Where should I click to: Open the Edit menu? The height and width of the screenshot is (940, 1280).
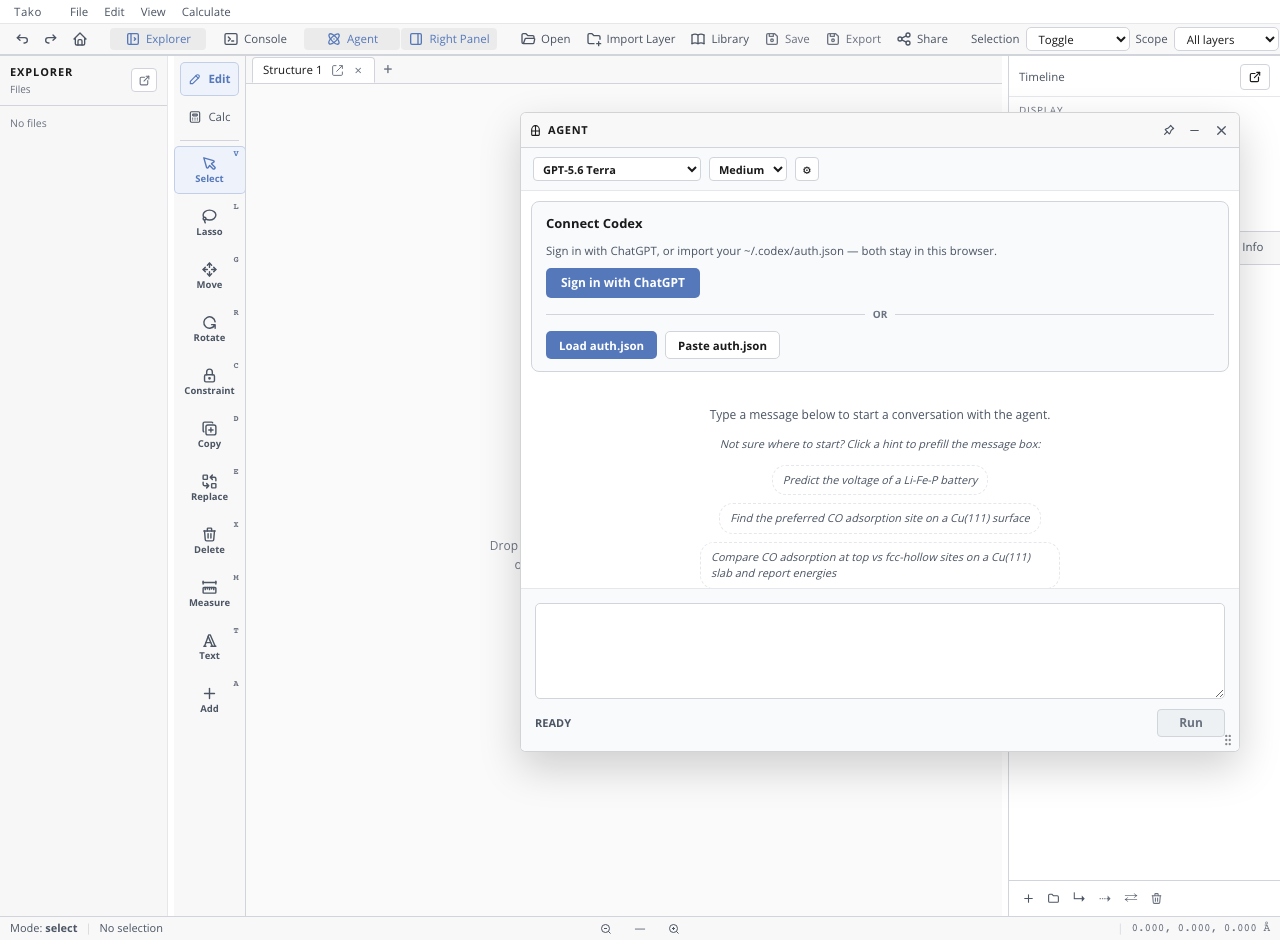point(114,12)
